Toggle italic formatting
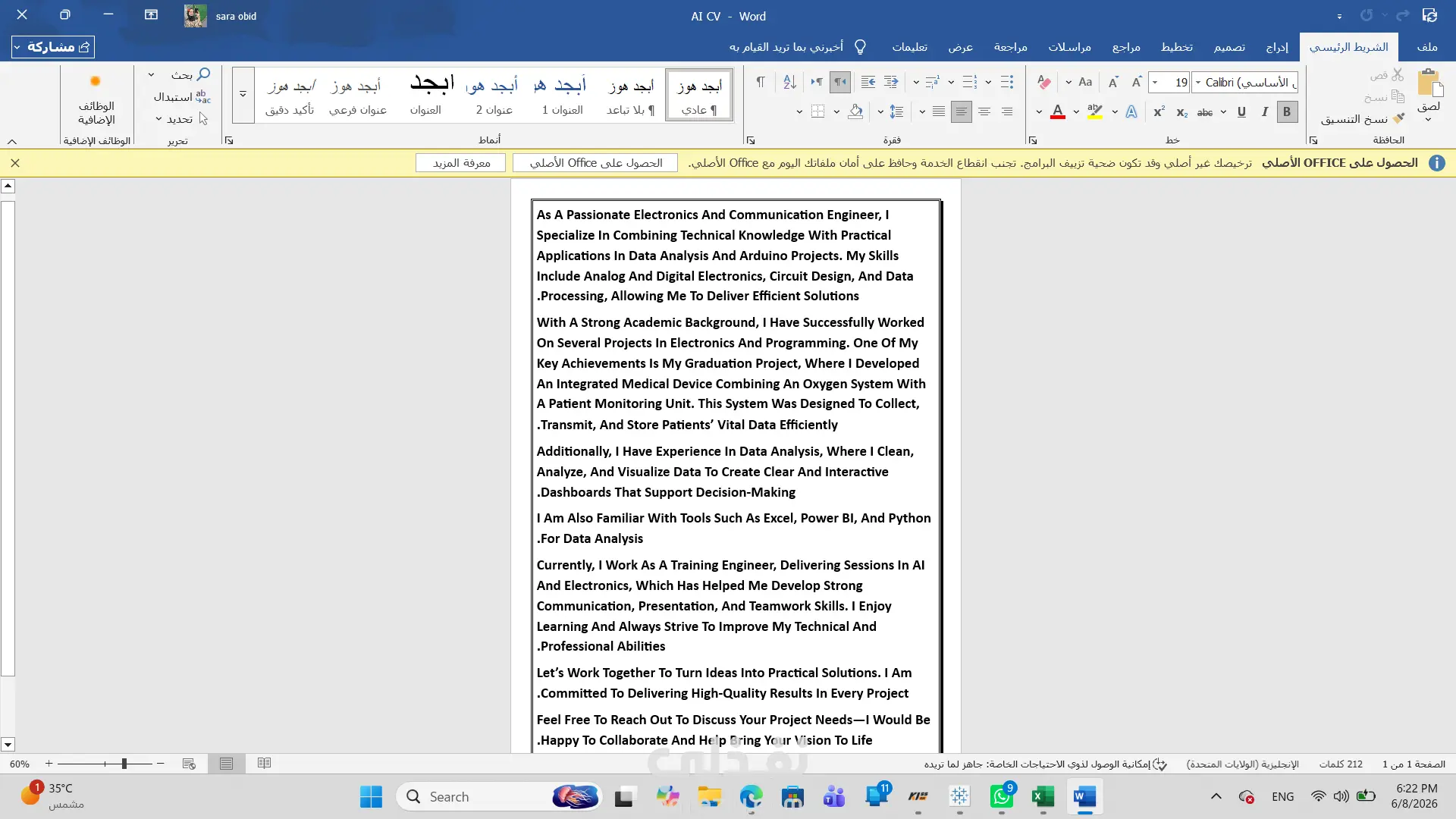 click(x=1264, y=112)
